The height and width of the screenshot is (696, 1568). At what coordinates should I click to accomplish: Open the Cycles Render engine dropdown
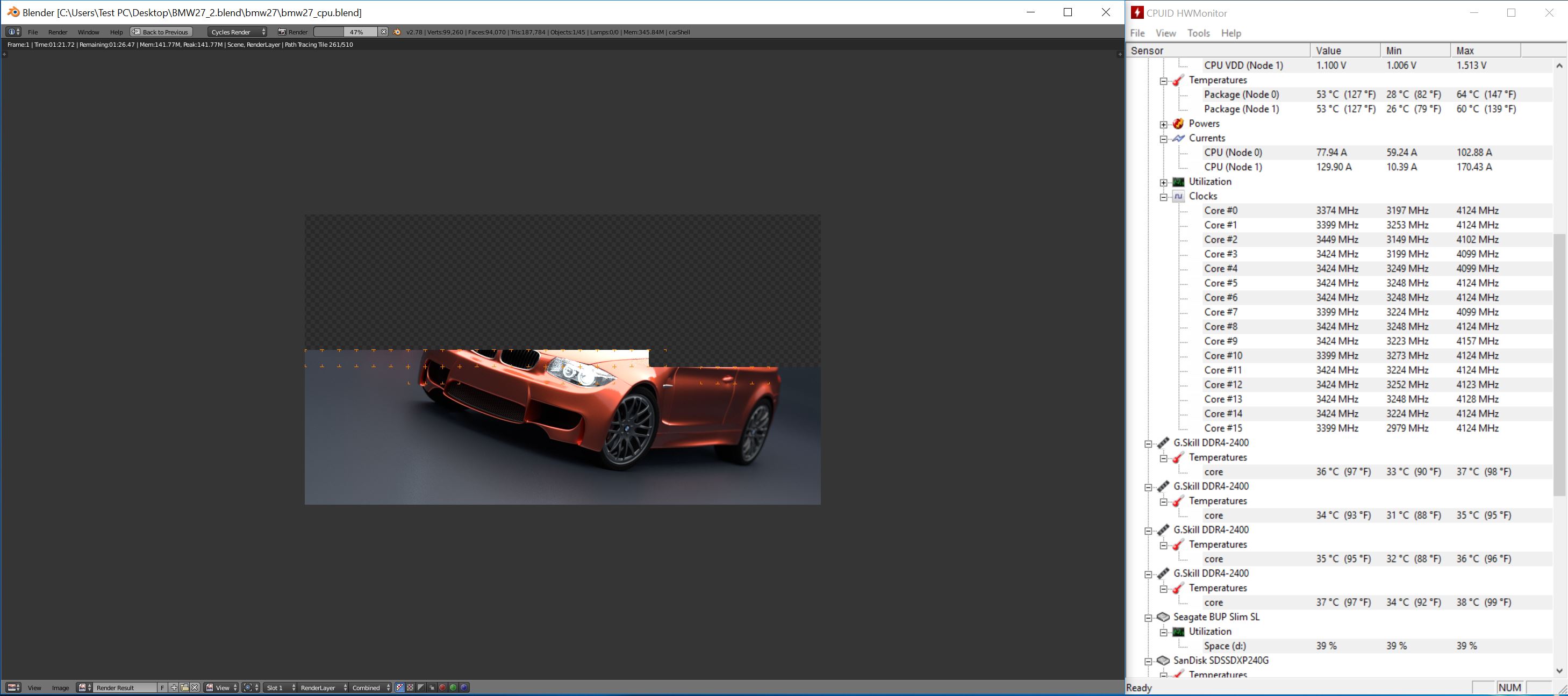point(238,32)
